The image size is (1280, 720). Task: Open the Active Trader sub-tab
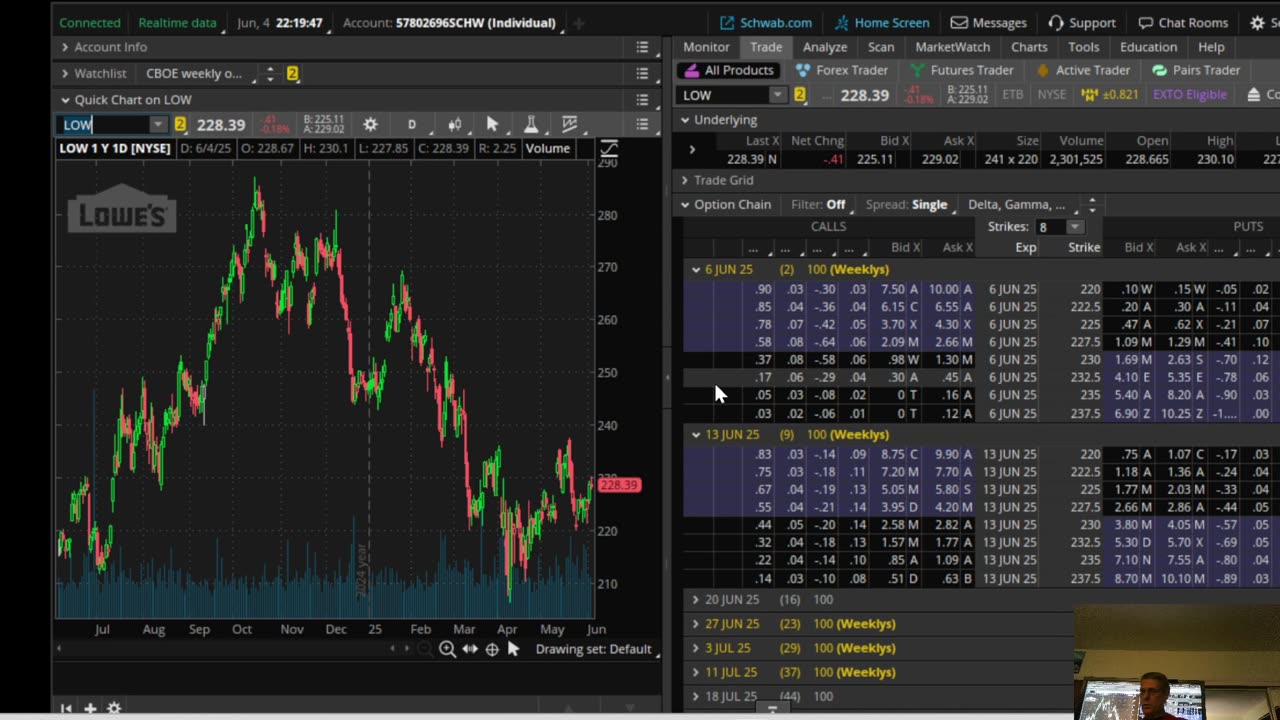pos(1083,70)
